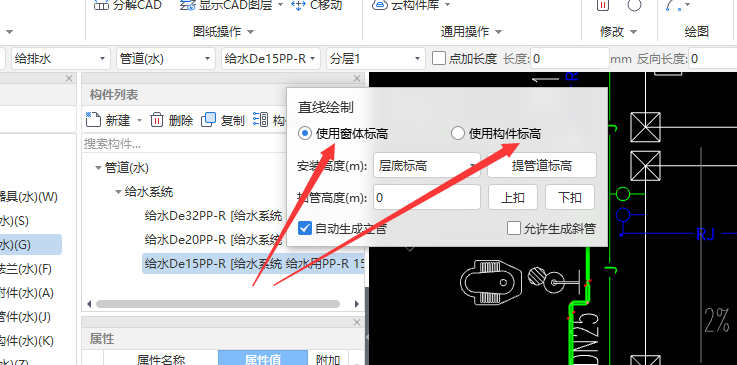Viewport: 737px width, 365px height.
Task: Select 给水De32PP-R in component list
Action: [x=214, y=216]
